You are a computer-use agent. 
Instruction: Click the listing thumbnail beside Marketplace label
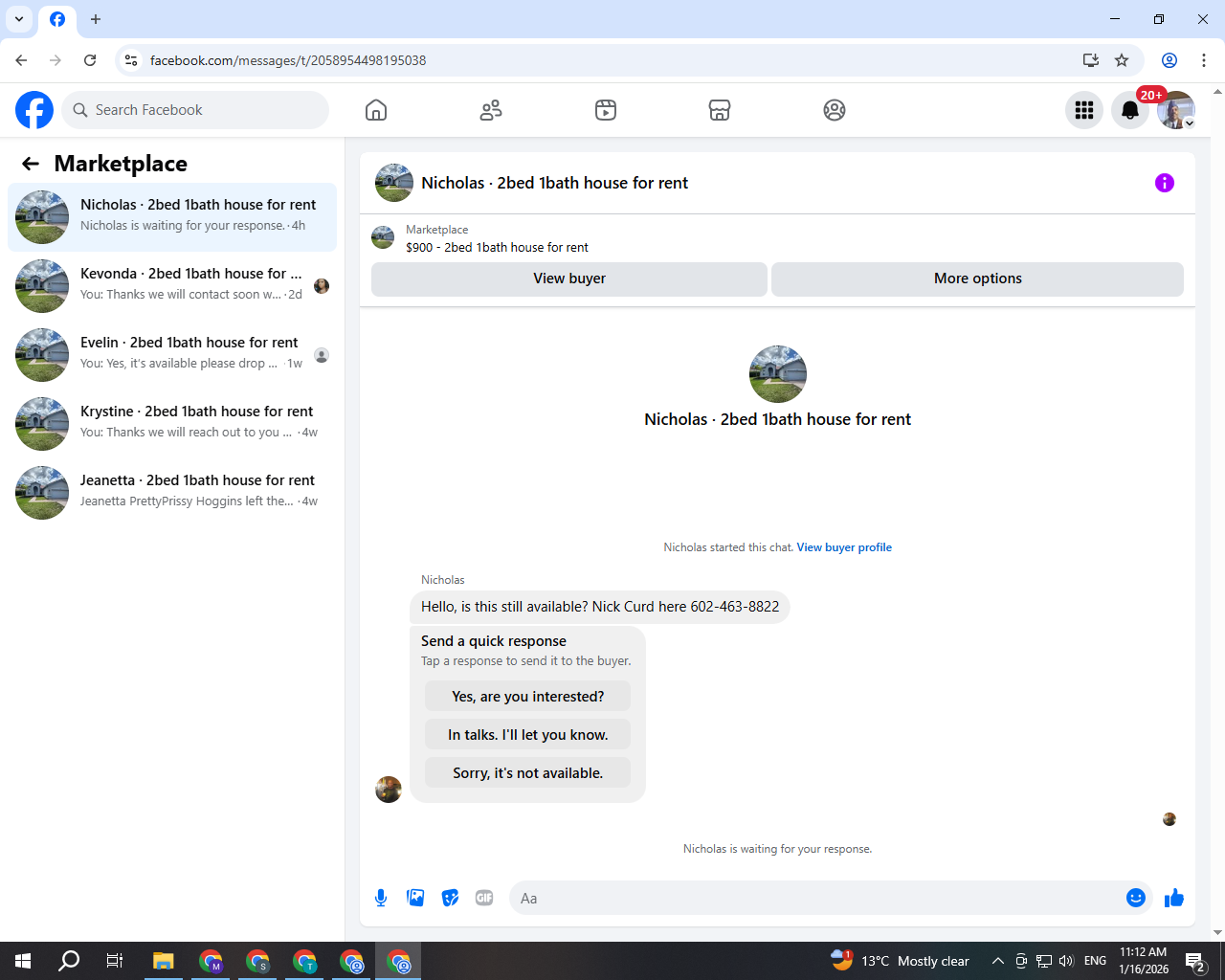coord(383,237)
